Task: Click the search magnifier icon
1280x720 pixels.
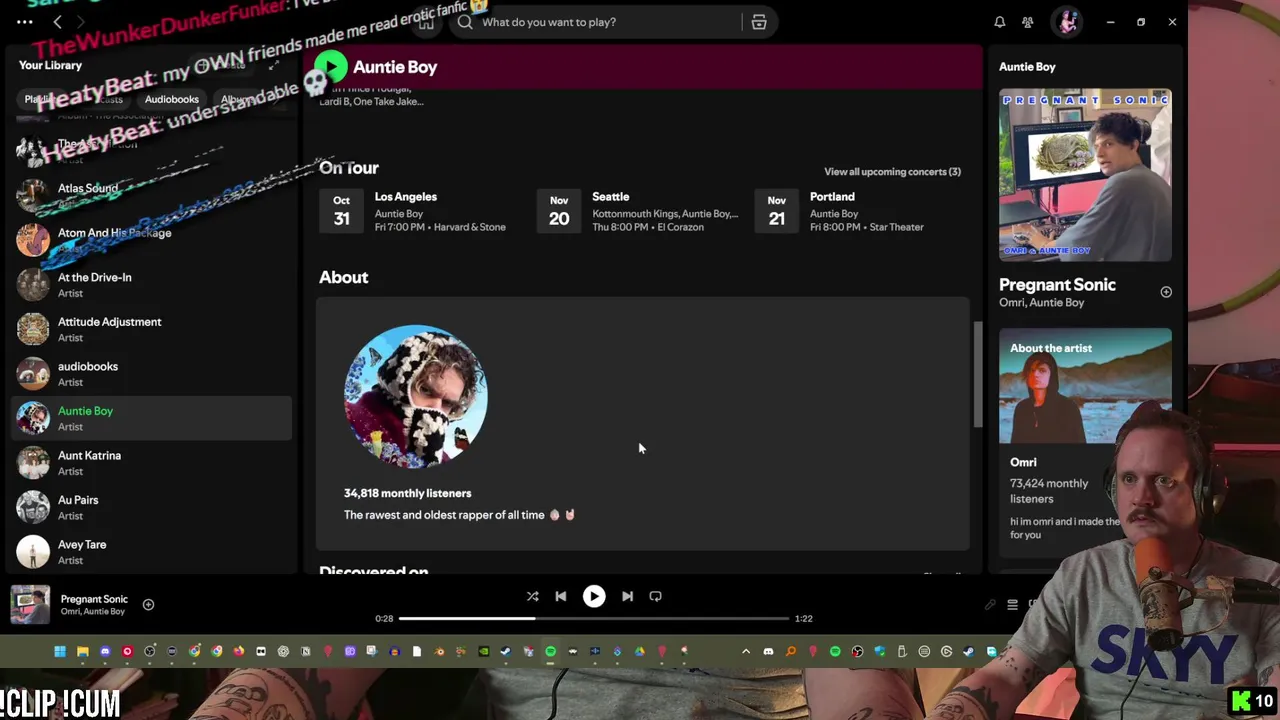Action: 465,22
